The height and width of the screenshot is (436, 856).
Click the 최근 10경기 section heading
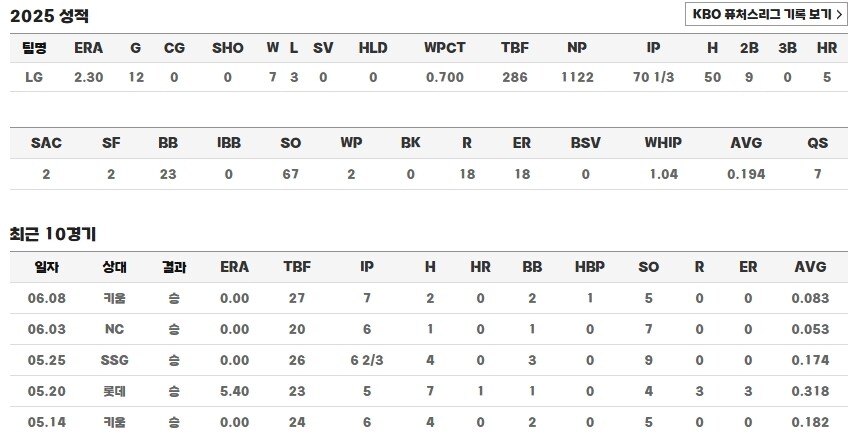click(52, 234)
